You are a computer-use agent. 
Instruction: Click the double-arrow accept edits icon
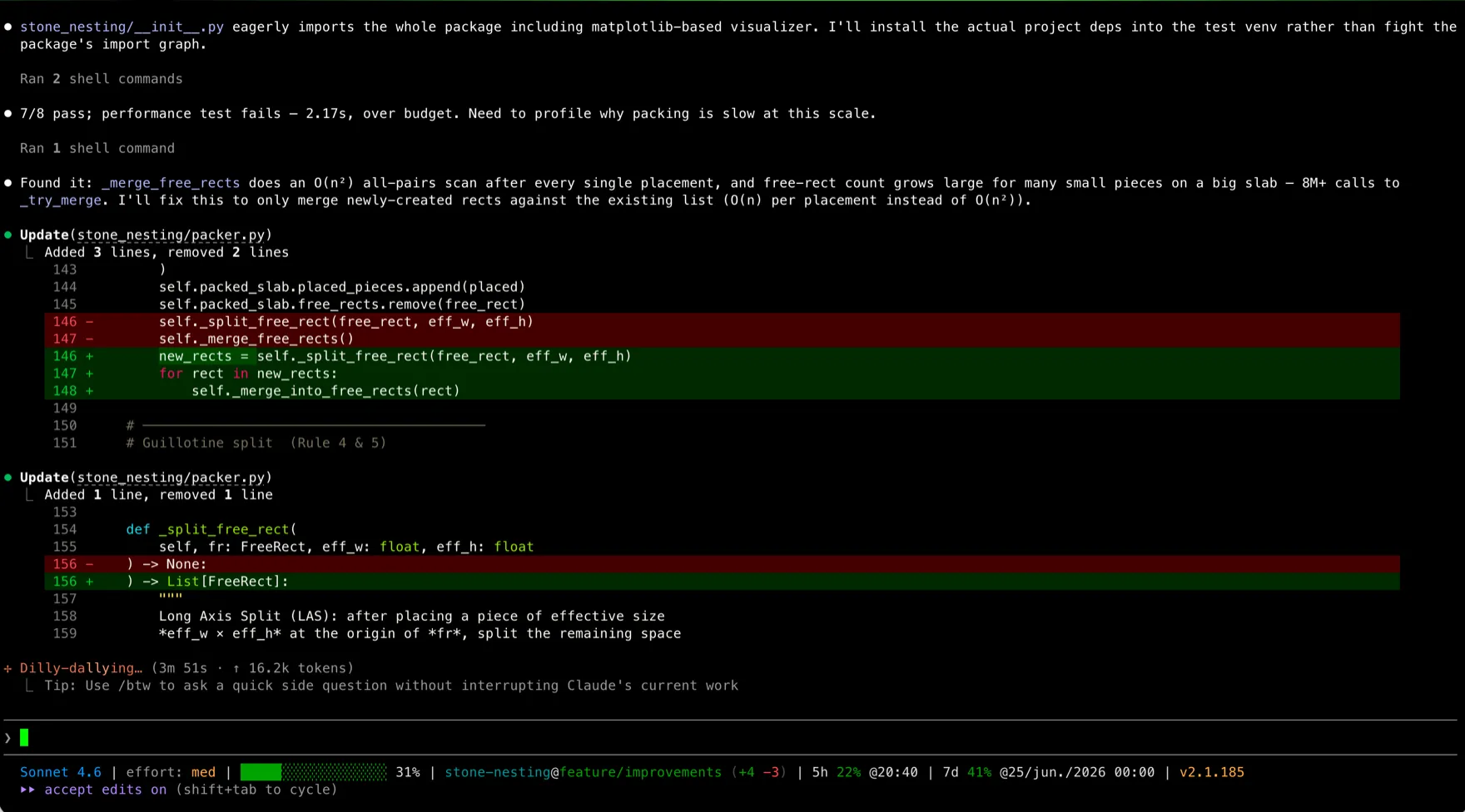click(28, 790)
